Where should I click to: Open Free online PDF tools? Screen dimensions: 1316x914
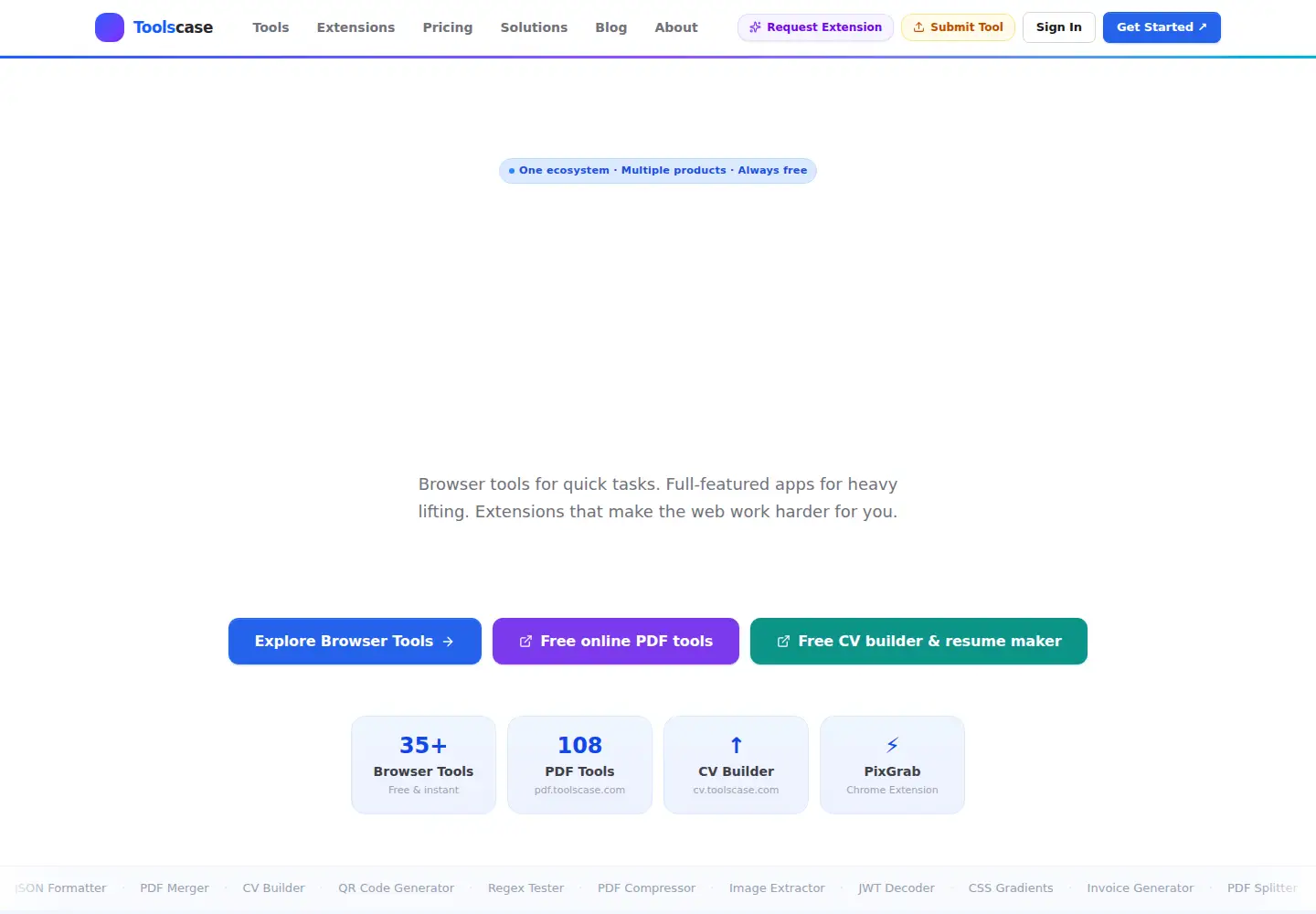[616, 642]
